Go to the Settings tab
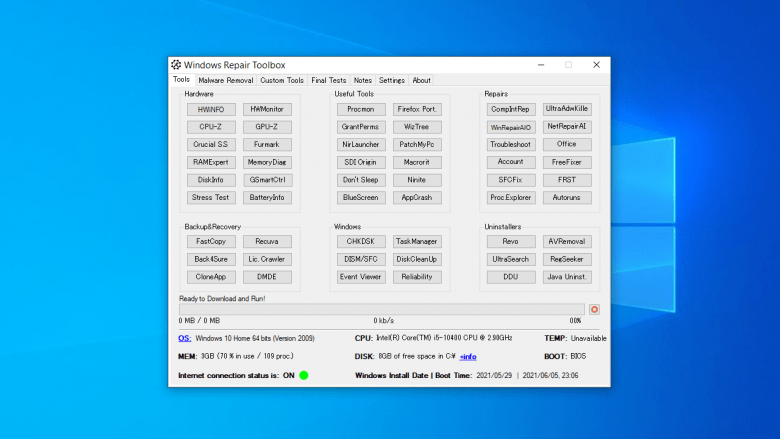Image resolution: width=780 pixels, height=439 pixels. [x=391, y=80]
